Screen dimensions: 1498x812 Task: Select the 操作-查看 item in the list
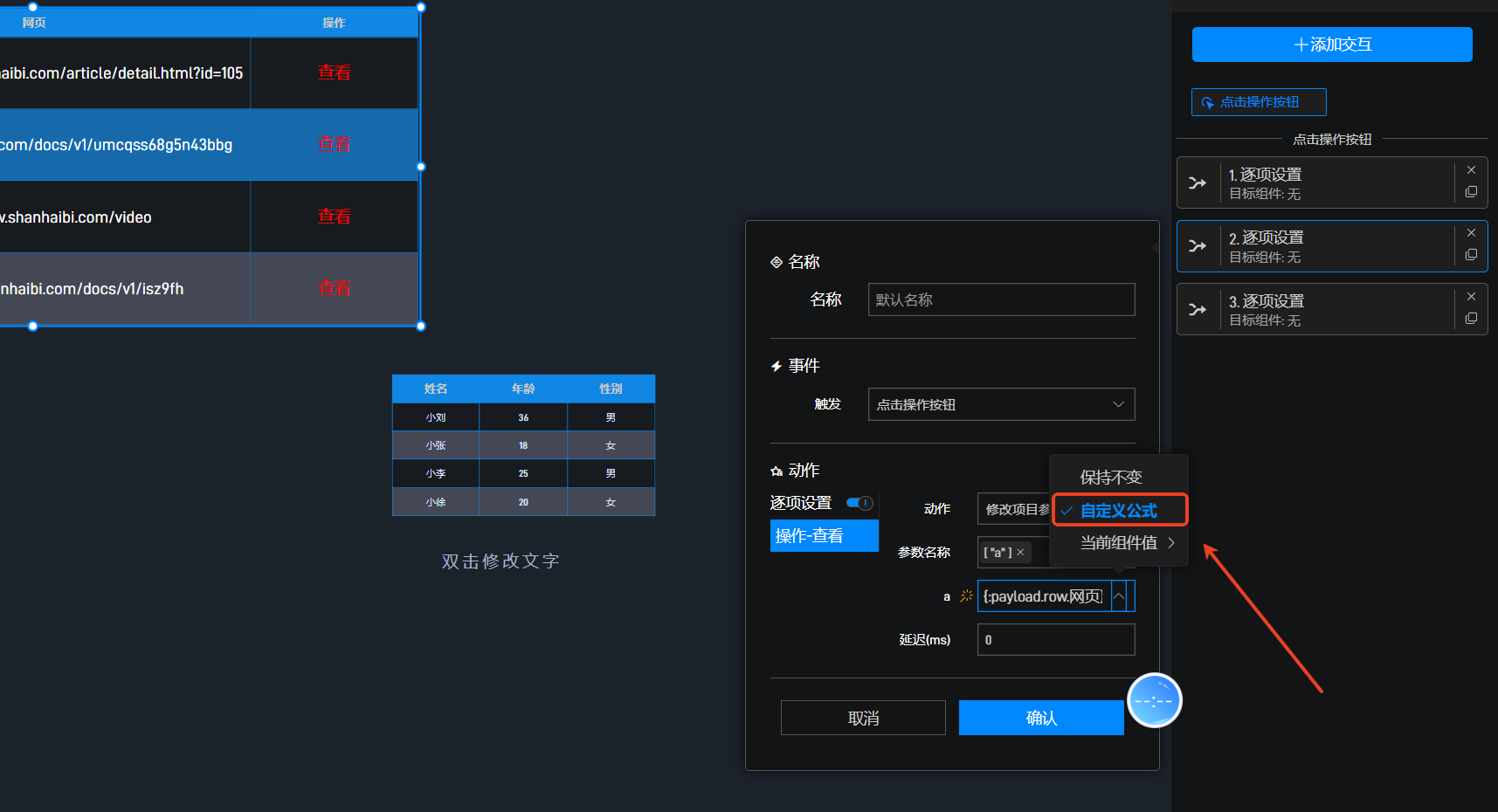coord(824,536)
